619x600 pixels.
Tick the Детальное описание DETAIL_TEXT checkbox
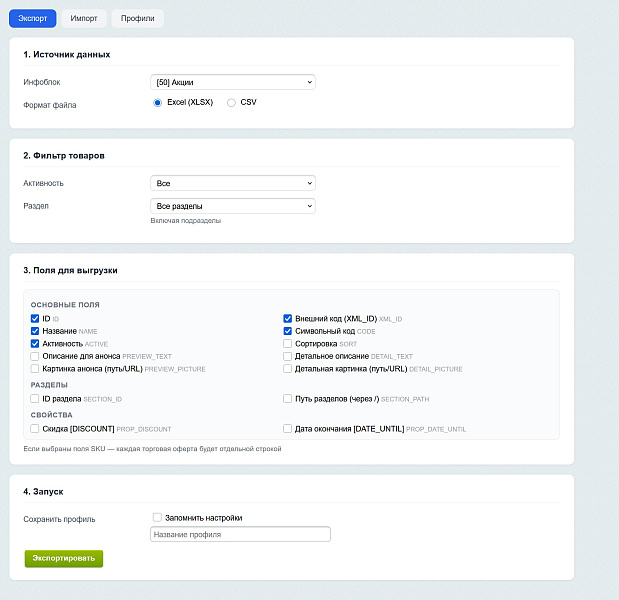point(287,356)
